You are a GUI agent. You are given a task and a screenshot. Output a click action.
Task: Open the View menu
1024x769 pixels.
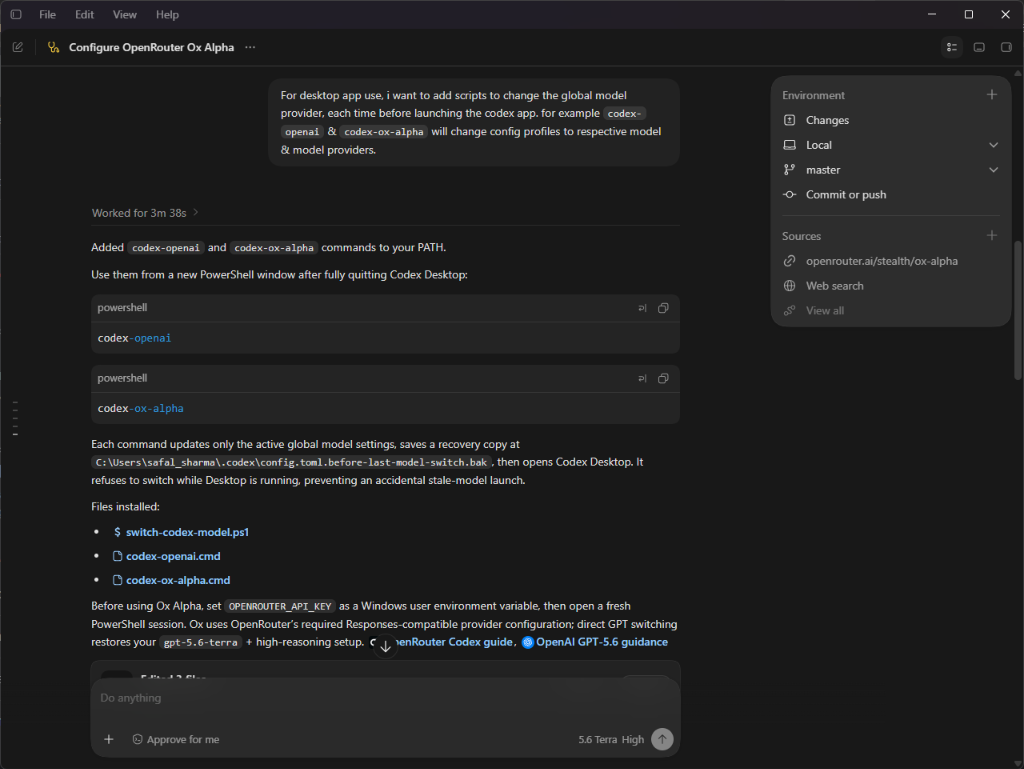pyautogui.click(x=124, y=14)
